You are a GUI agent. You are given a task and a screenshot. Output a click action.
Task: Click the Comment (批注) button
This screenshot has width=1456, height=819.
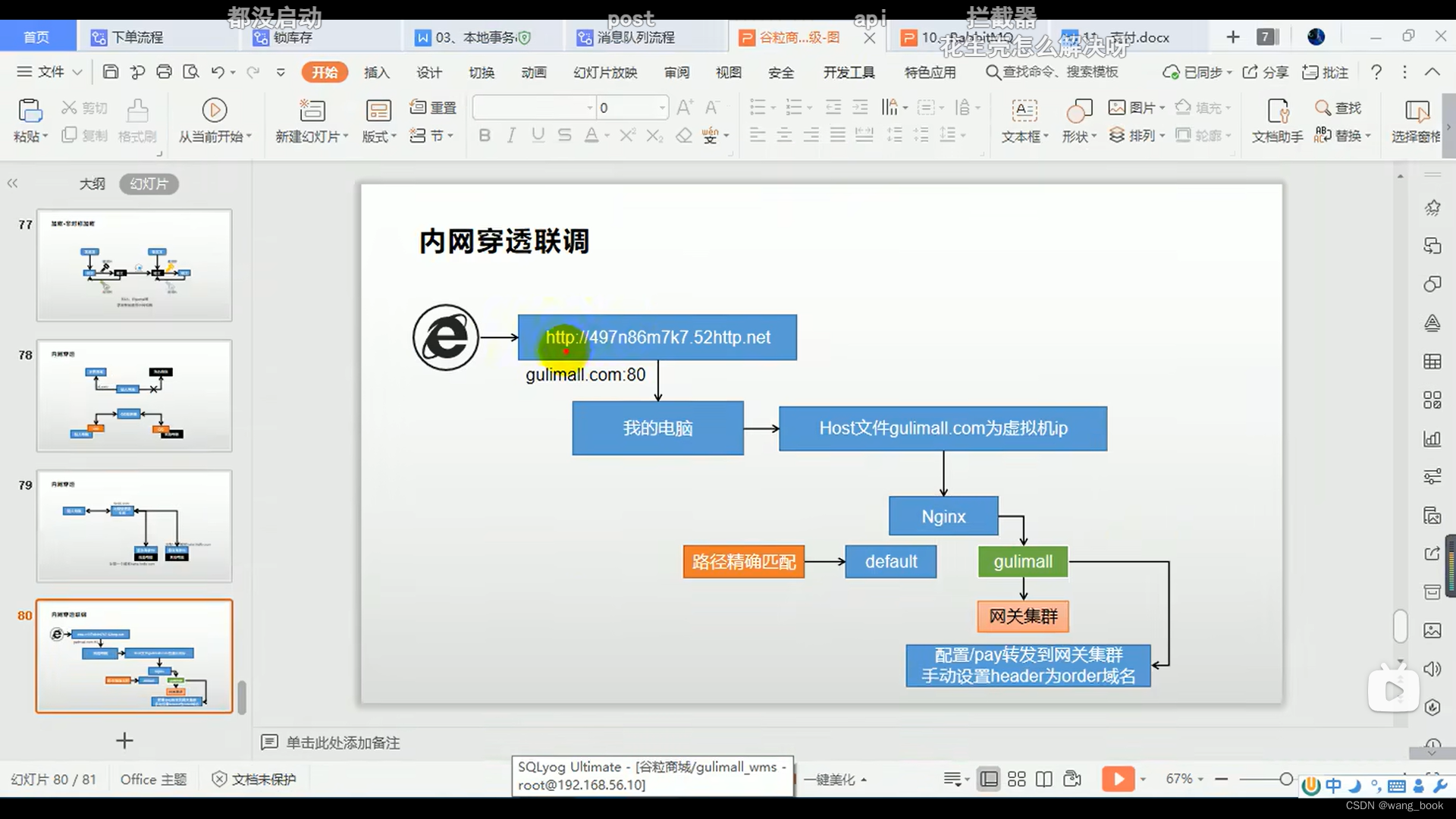[x=1325, y=72]
